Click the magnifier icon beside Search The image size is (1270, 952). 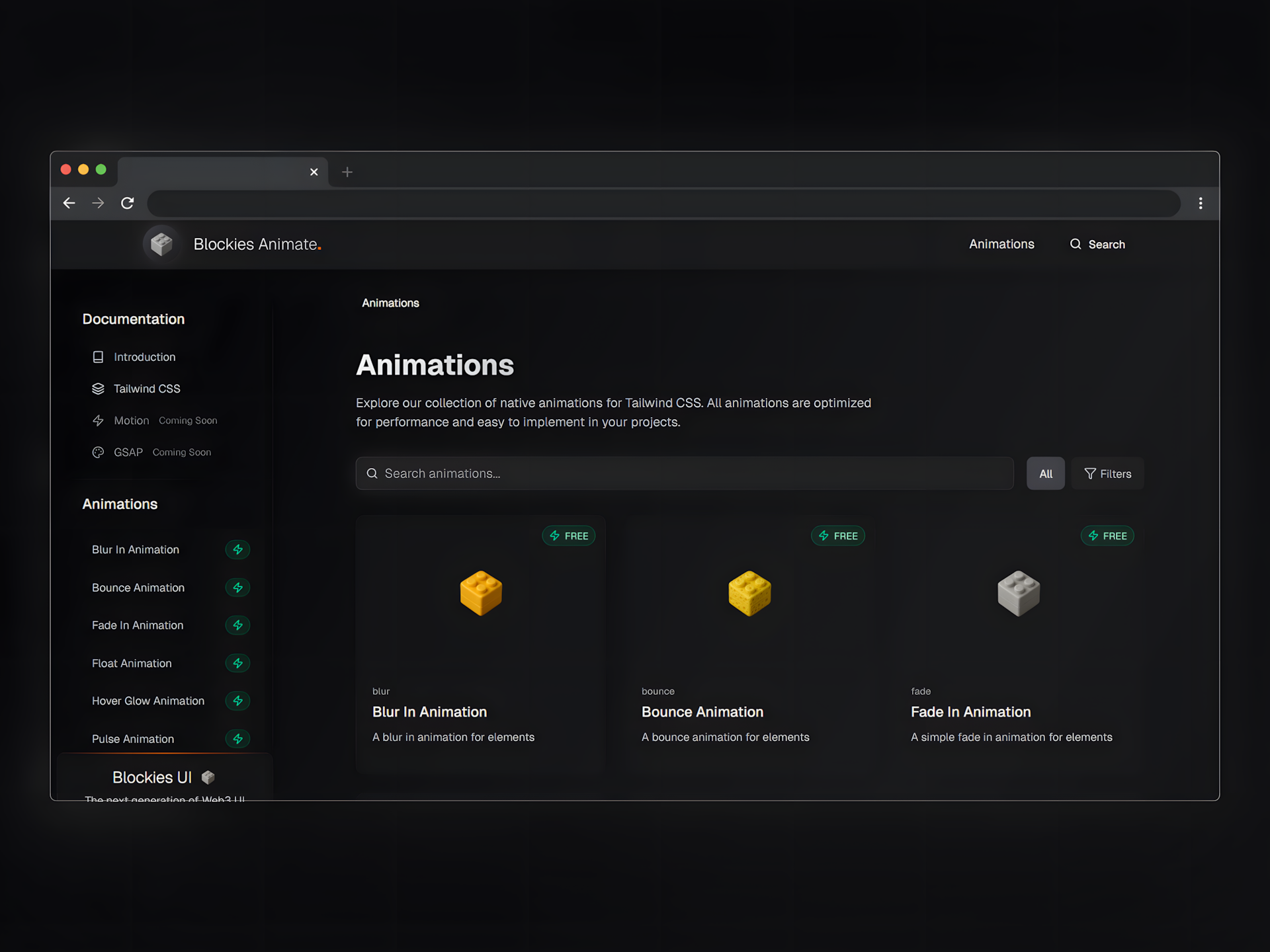click(x=1076, y=244)
